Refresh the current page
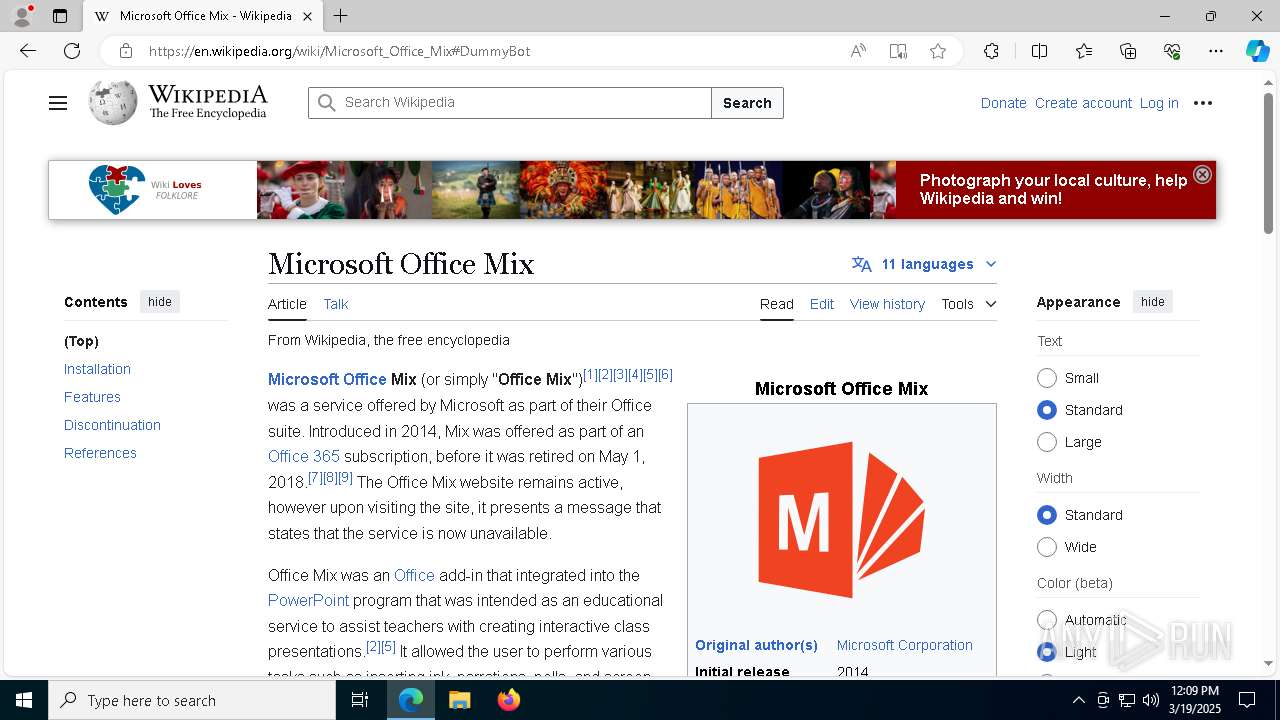The width and height of the screenshot is (1280, 720). click(72, 51)
